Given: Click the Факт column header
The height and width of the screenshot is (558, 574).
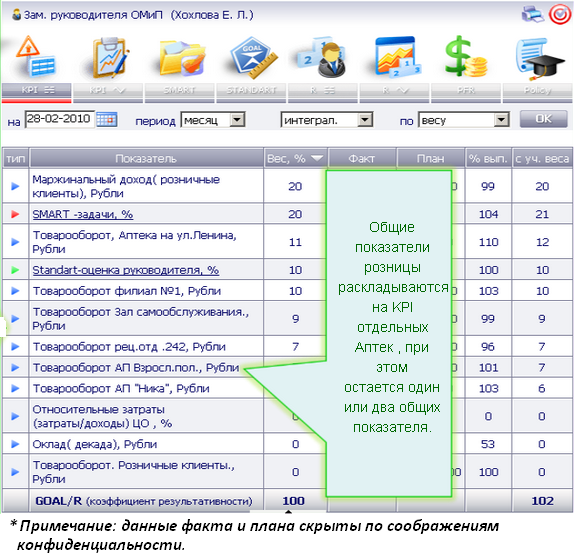Looking at the screenshot, I should (x=362, y=158).
